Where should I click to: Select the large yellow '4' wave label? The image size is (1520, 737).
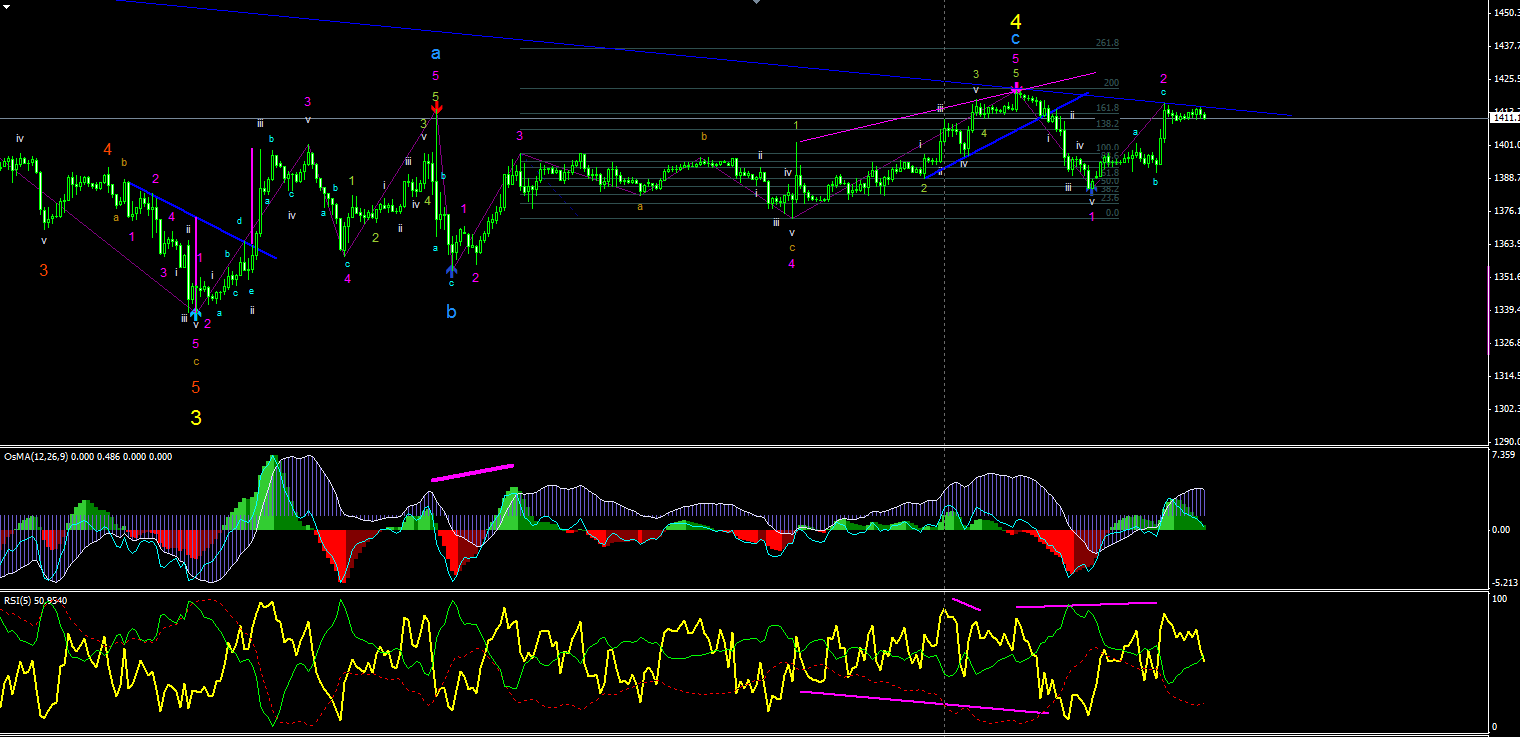[x=1016, y=21]
